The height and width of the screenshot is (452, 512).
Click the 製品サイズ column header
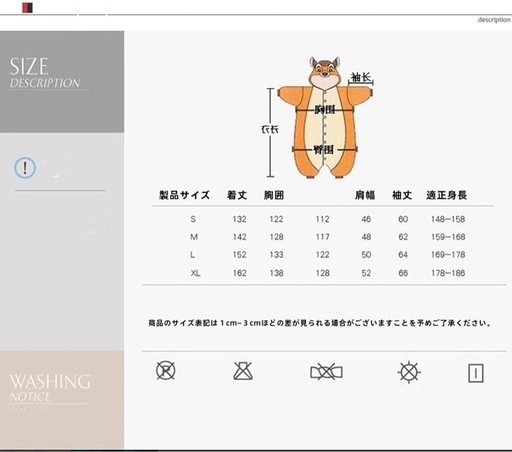coord(184,195)
